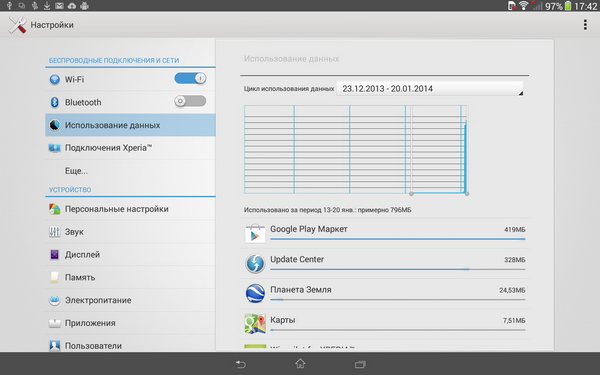Enable the Bluetooth switch
Screen dimensions: 600x375
pyautogui.click(x=190, y=101)
